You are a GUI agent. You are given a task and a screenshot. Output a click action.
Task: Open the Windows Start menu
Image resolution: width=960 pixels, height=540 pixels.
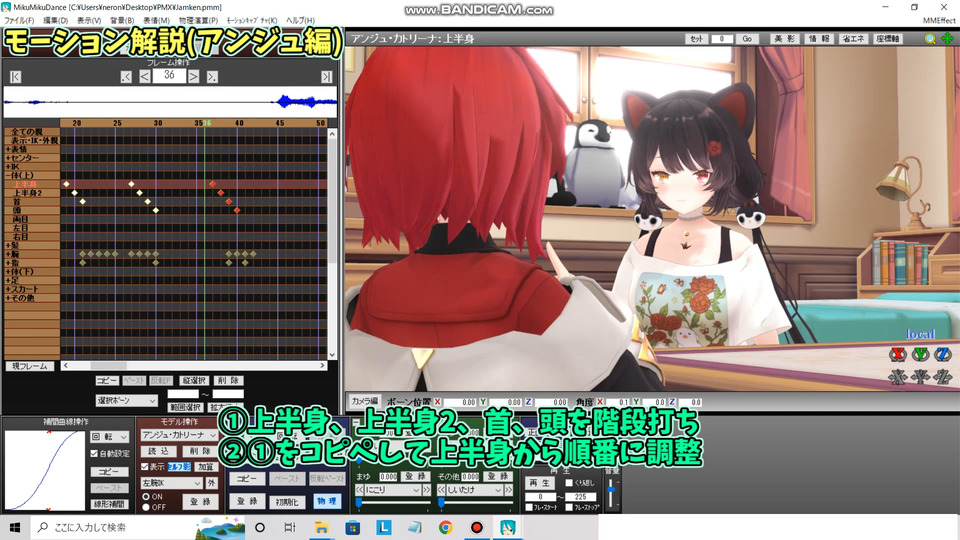pyautogui.click(x=15, y=527)
